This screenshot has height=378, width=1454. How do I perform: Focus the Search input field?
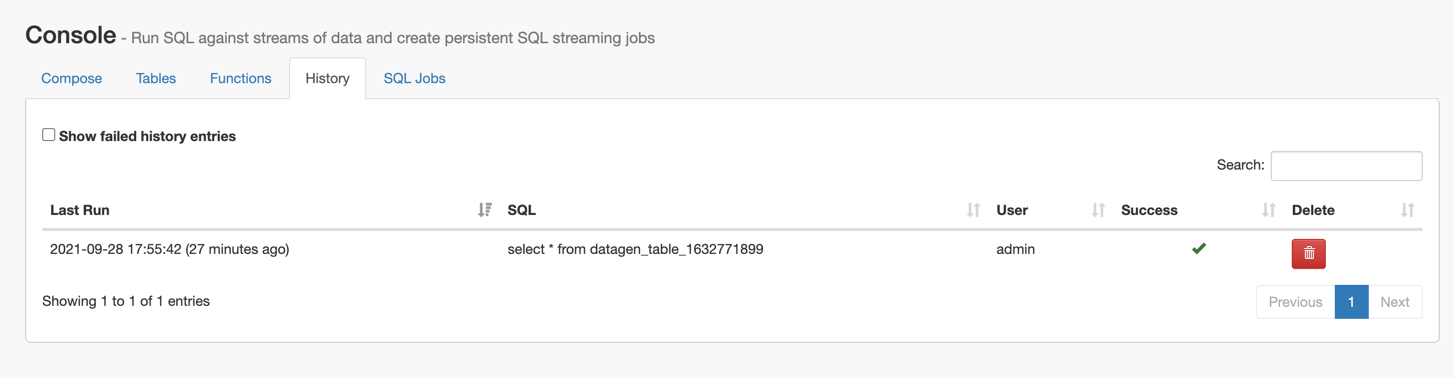(1346, 165)
